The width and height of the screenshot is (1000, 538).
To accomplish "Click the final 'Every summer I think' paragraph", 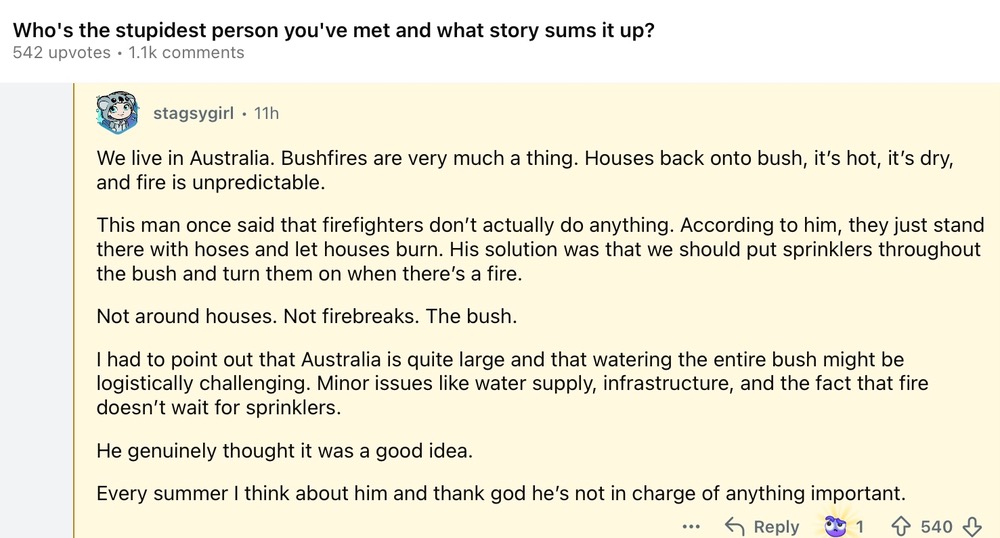I will (x=500, y=493).
